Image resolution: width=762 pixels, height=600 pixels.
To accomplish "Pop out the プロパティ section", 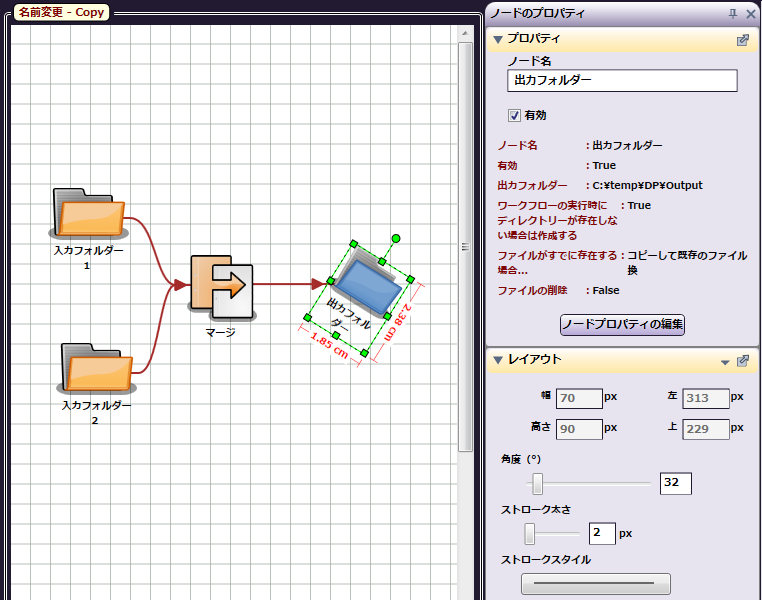I will pyautogui.click(x=743, y=40).
